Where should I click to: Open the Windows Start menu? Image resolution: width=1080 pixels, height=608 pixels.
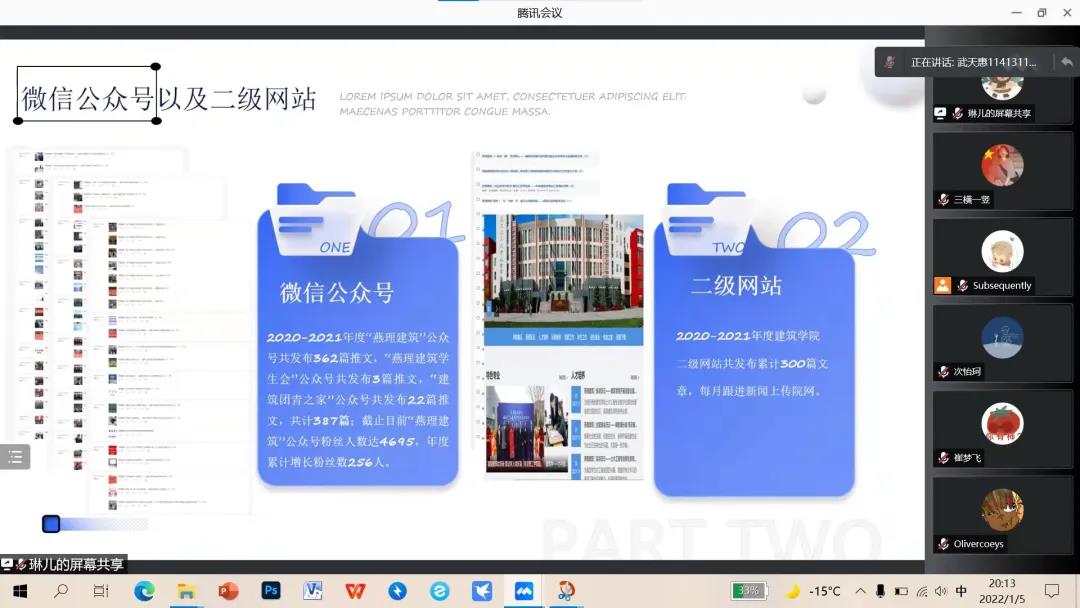(x=20, y=591)
